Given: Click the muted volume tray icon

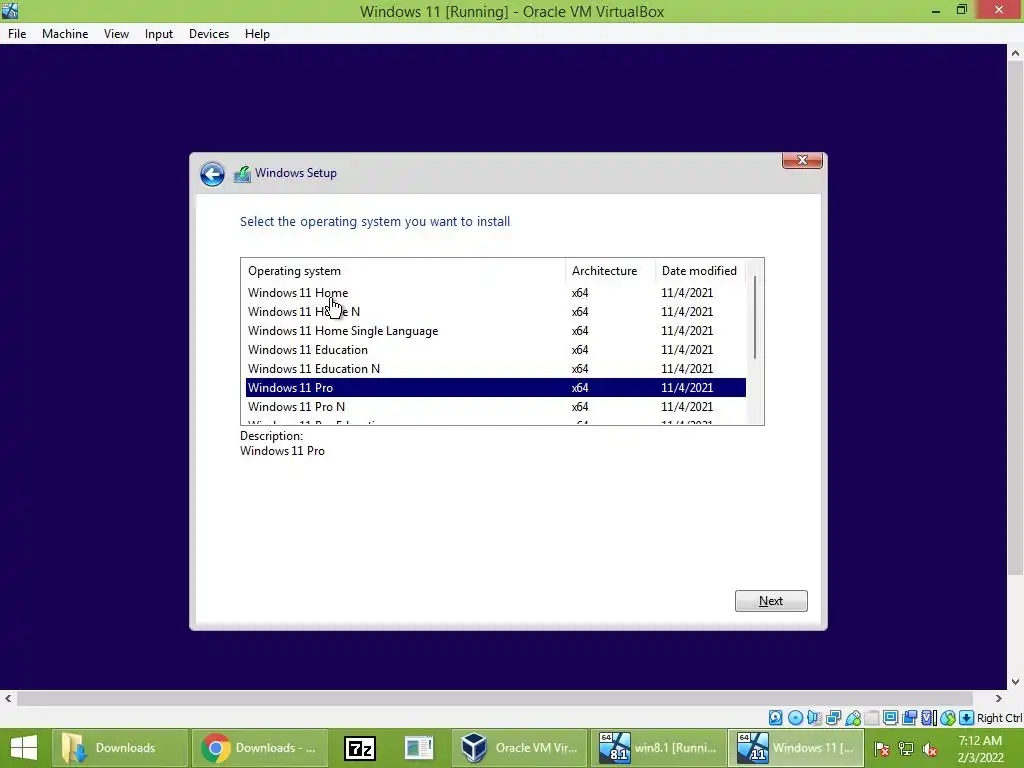Looking at the screenshot, I should pos(930,748).
